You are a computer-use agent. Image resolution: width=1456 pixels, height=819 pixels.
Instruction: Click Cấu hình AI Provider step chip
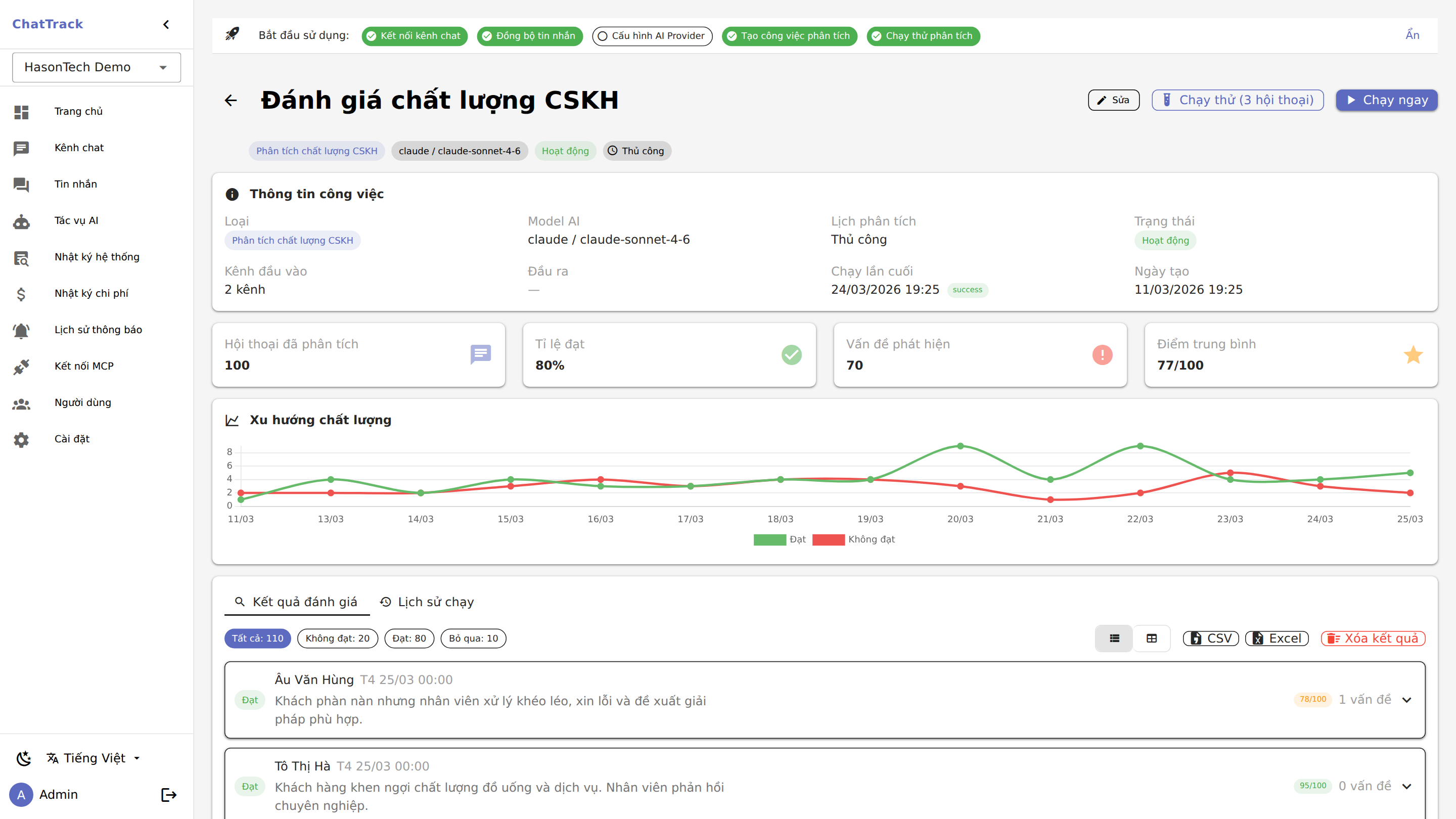pos(652,36)
